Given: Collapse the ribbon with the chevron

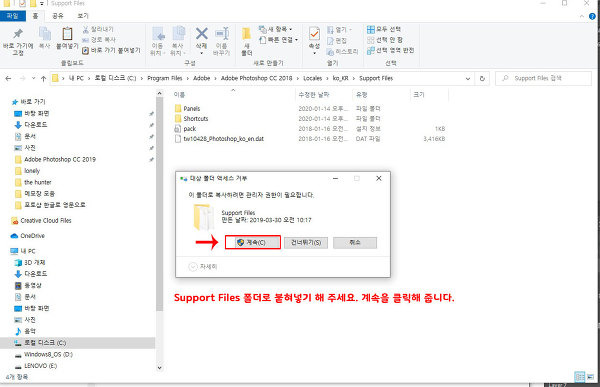Looking at the screenshot, I should (582, 16).
